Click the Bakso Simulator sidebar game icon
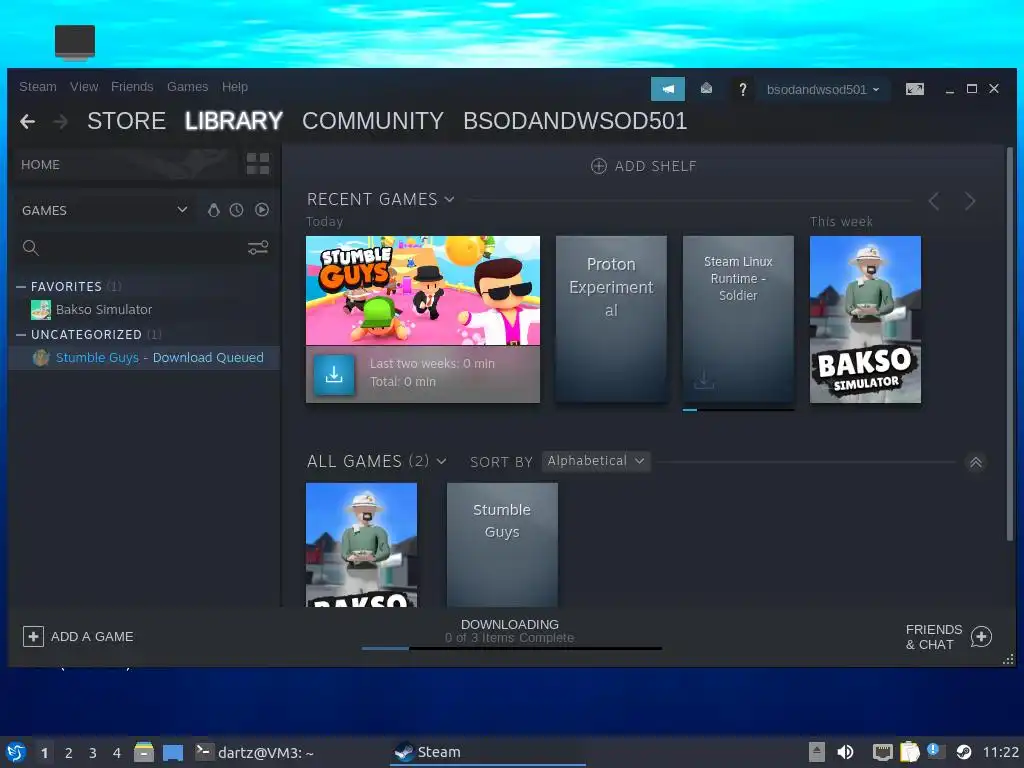This screenshot has height=768, width=1024. (40, 310)
